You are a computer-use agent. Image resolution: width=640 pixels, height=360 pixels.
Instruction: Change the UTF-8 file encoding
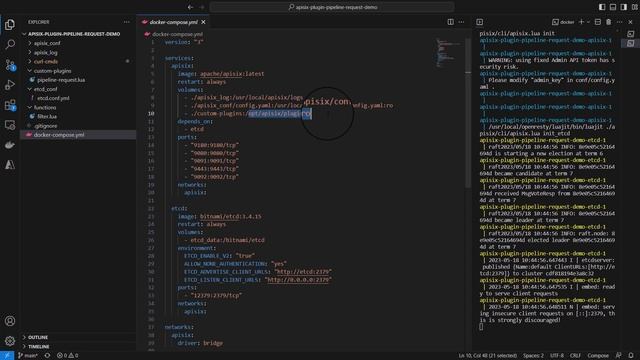click(x=557, y=356)
